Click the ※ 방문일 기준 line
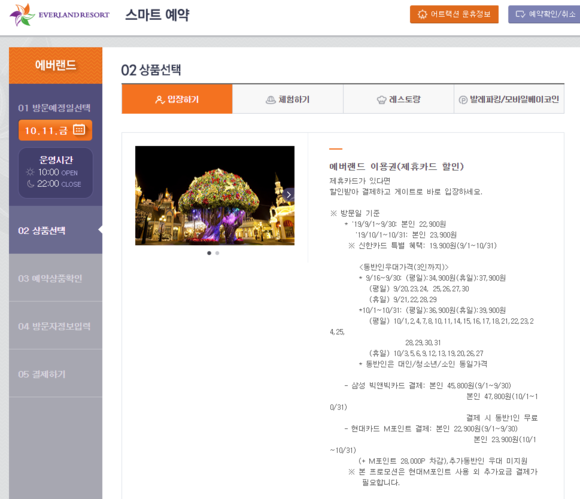This screenshot has width=580, height=499. 355,213
